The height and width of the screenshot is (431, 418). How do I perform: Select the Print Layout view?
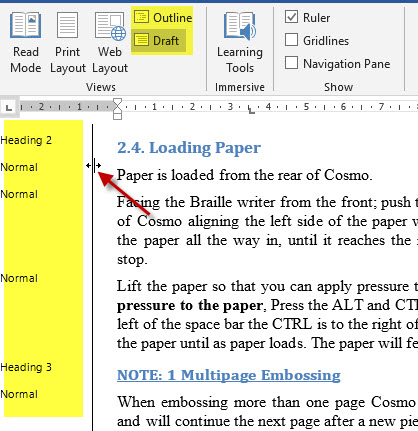click(x=68, y=43)
